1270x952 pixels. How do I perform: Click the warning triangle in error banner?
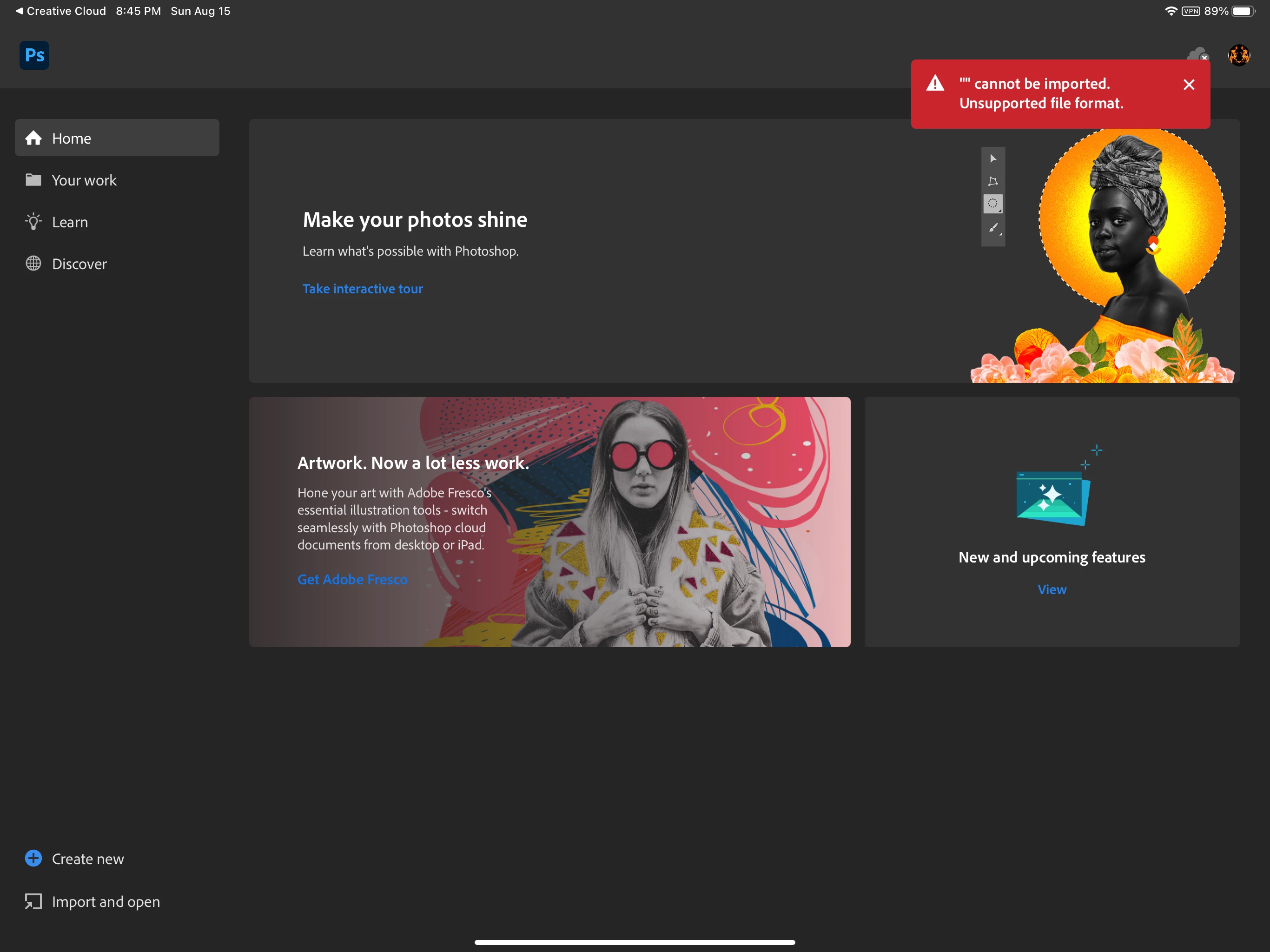coord(935,84)
